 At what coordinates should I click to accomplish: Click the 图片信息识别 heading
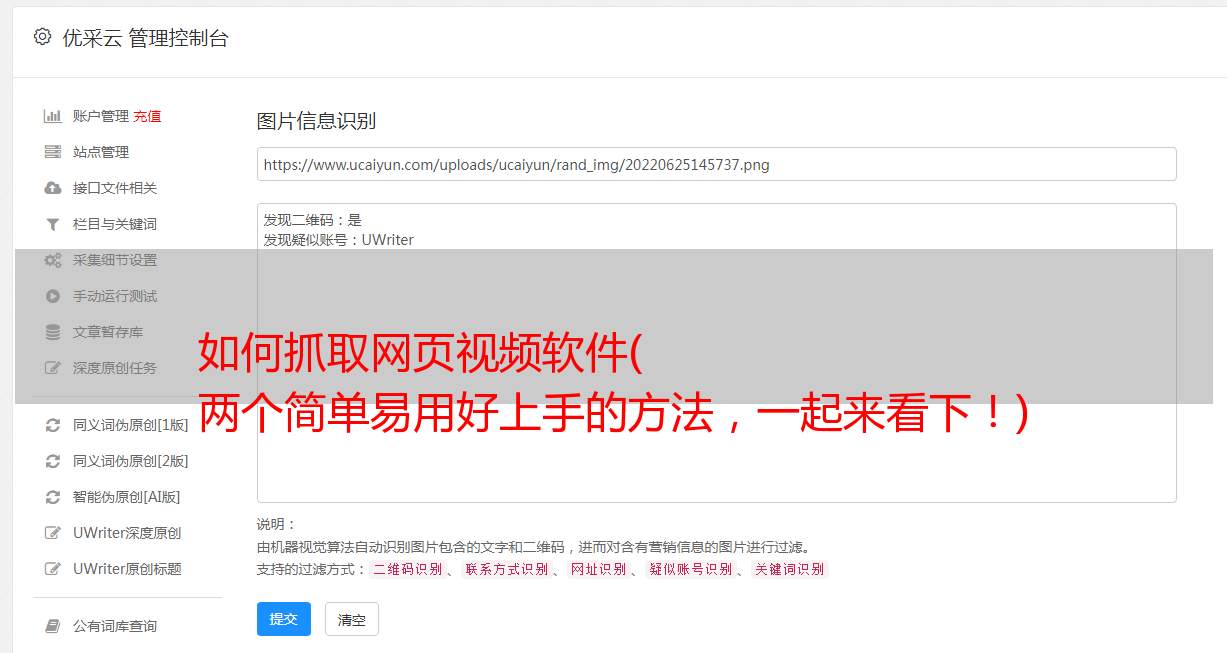316,121
